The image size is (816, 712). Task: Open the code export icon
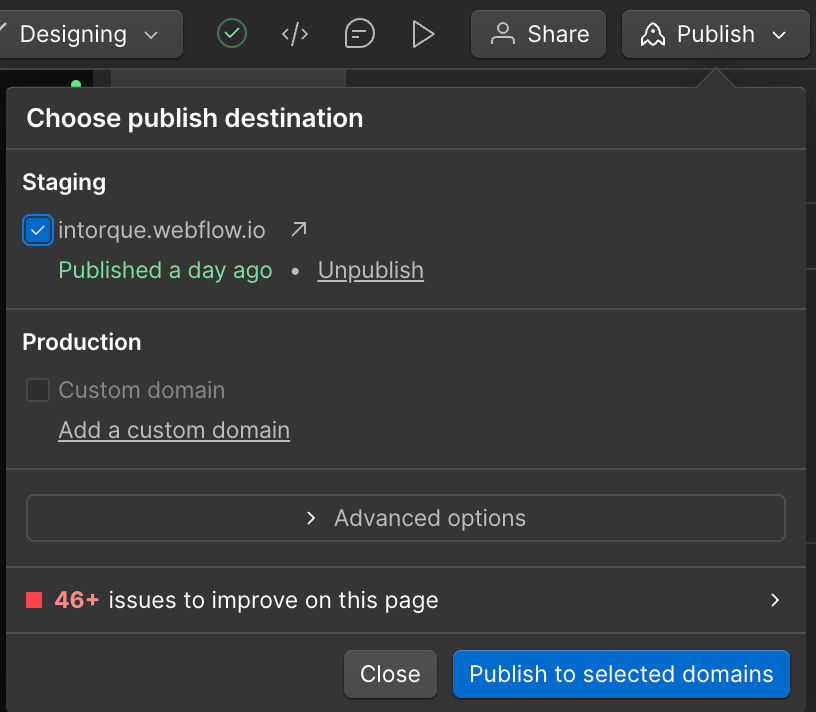[295, 34]
